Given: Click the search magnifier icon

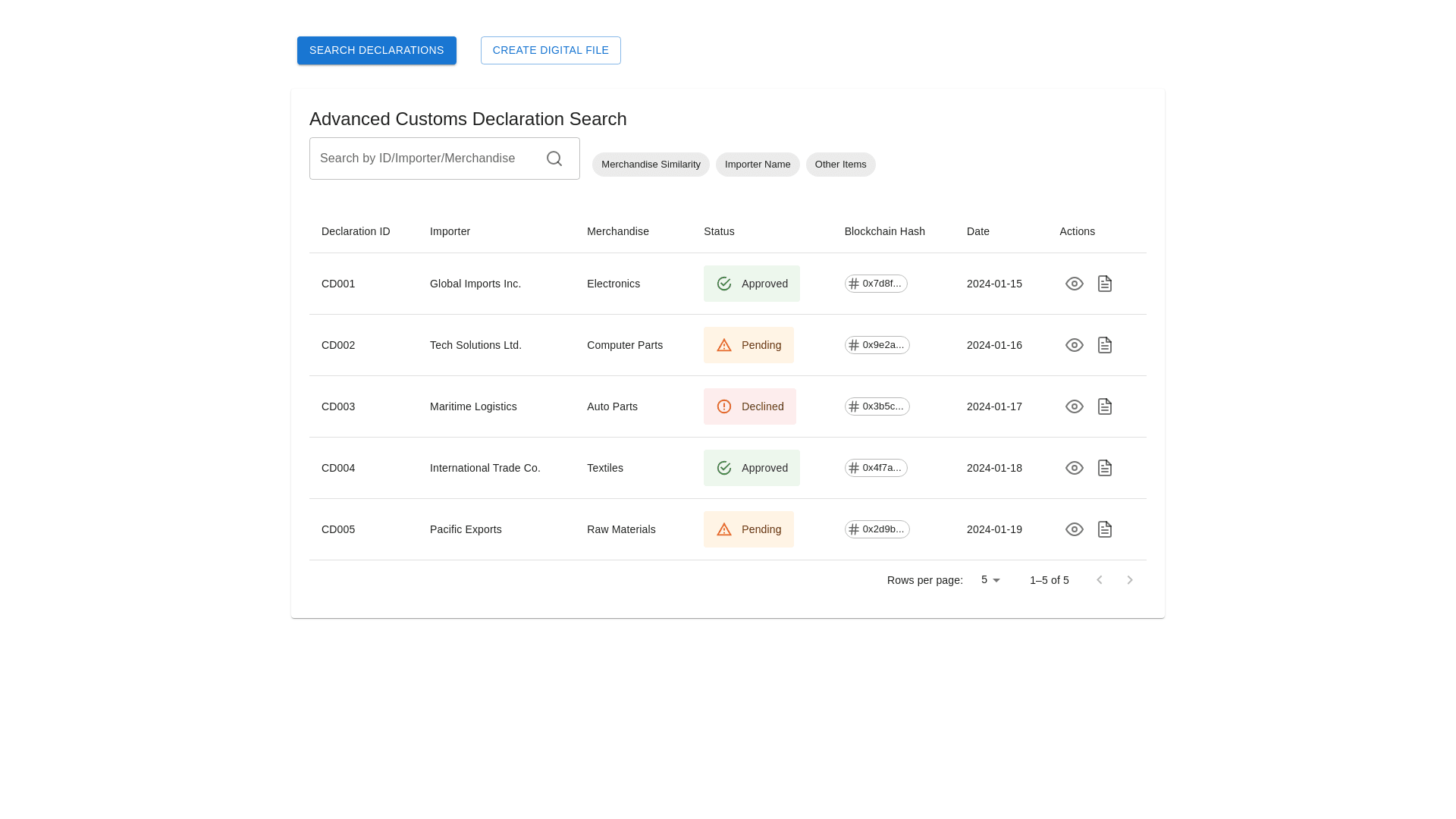Looking at the screenshot, I should point(554,158).
